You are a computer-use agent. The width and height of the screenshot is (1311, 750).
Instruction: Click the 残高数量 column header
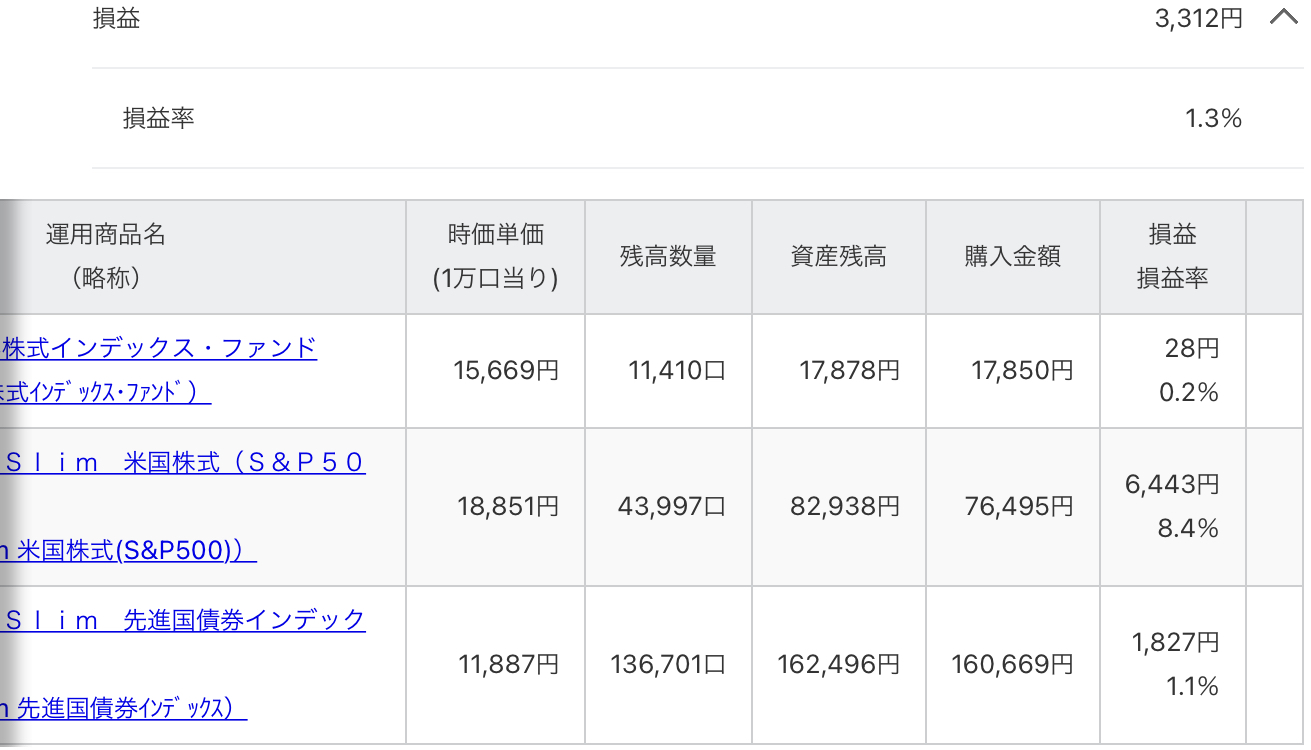668,256
